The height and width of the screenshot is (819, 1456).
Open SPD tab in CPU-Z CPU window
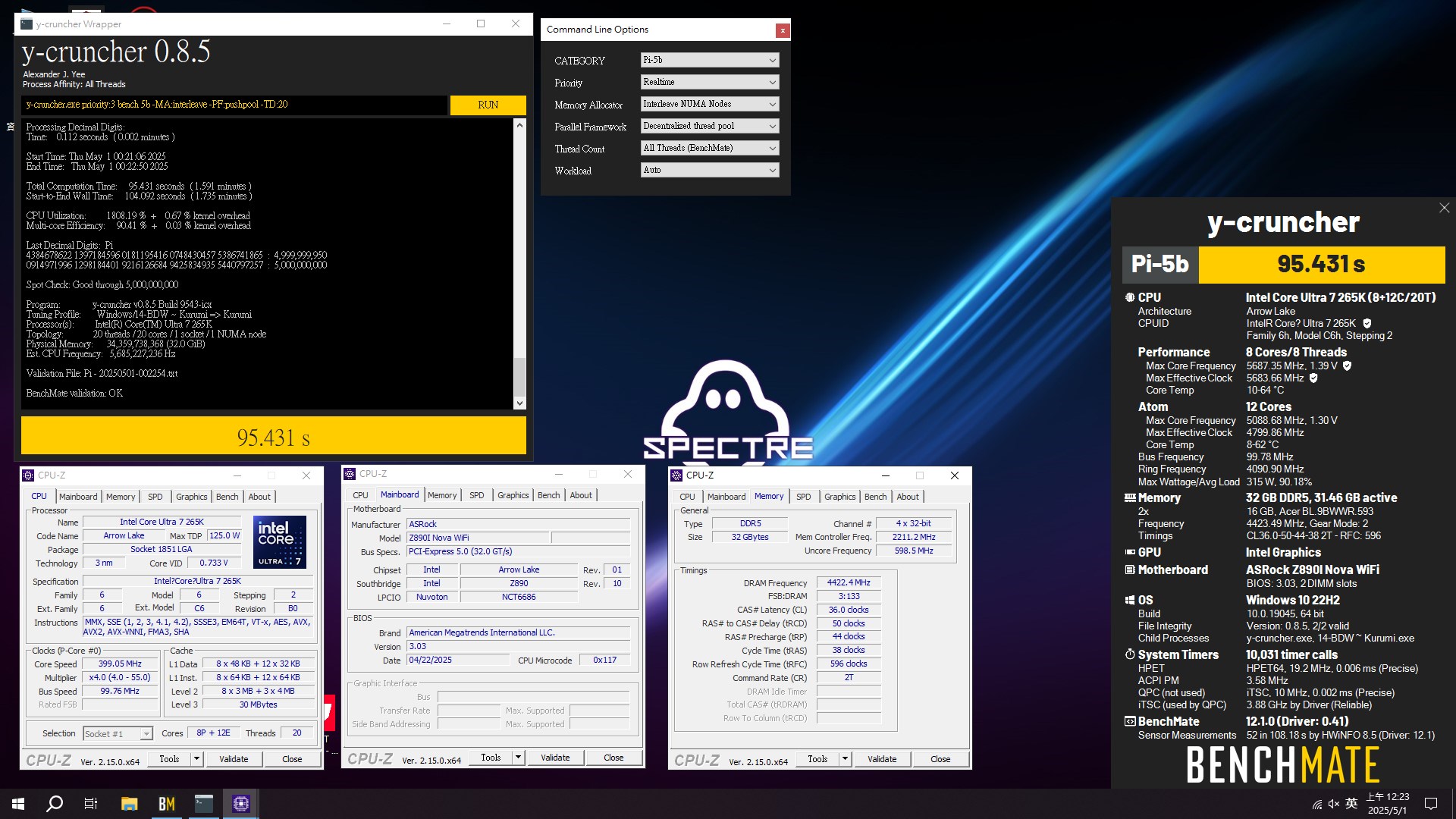(x=155, y=497)
